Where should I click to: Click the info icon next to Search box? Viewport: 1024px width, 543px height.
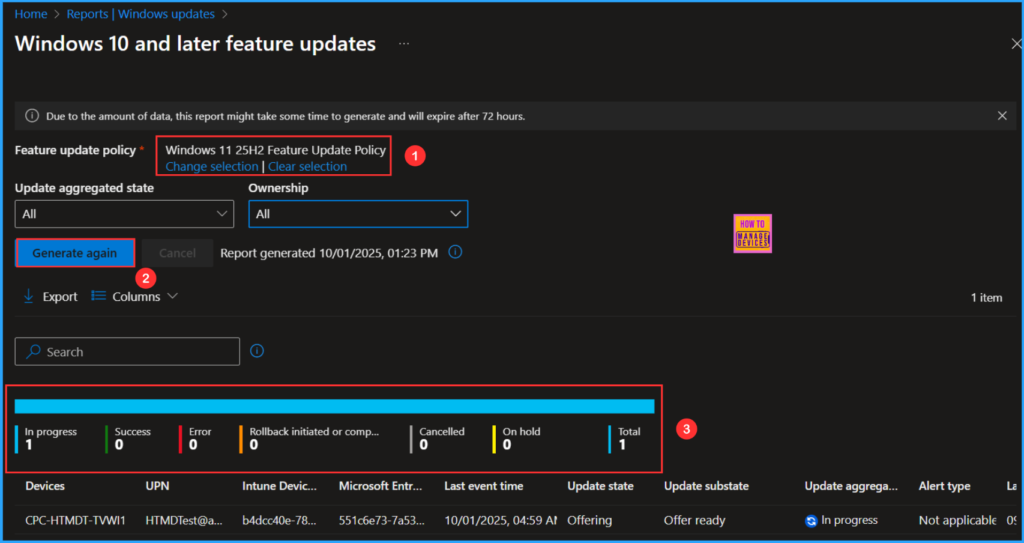click(257, 351)
